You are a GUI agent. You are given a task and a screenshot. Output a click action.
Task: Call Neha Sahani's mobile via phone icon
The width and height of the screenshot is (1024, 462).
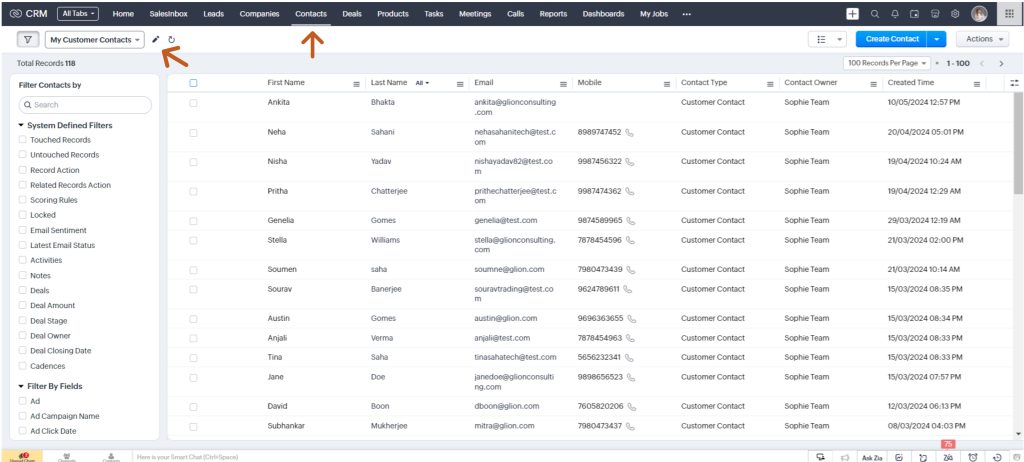pyautogui.click(x=630, y=132)
